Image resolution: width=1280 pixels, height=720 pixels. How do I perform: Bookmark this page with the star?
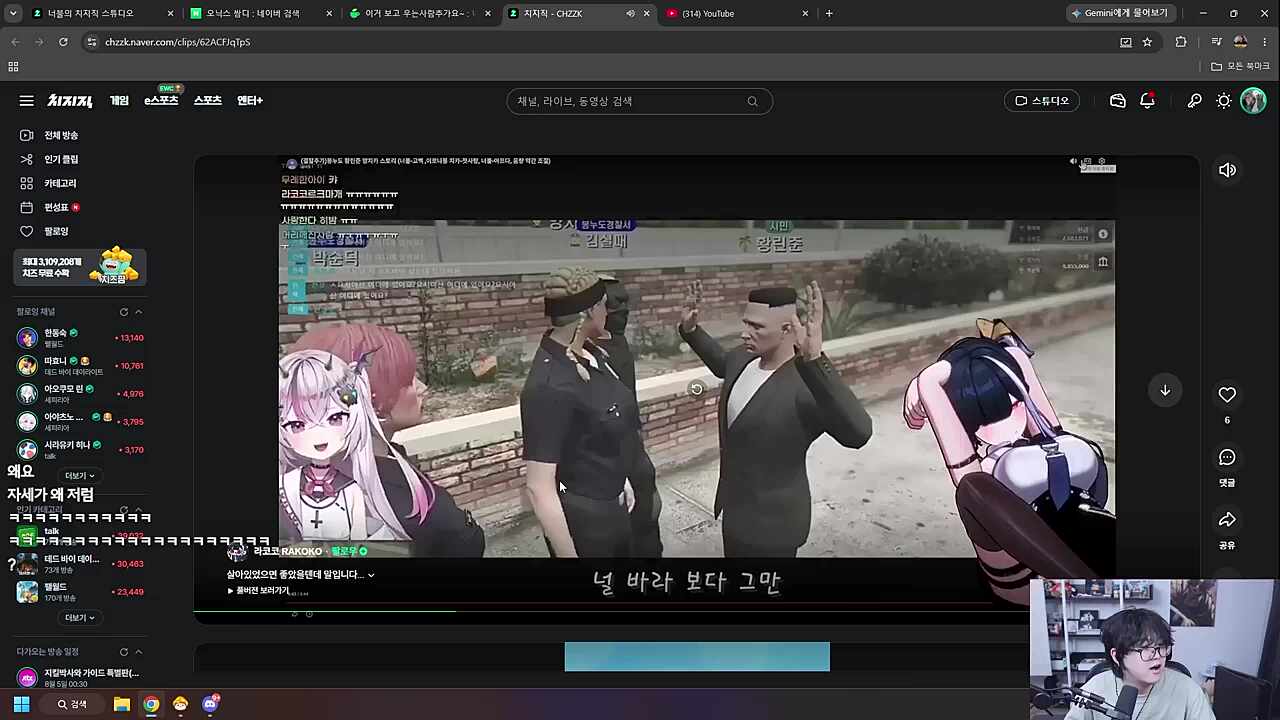coord(1147,42)
